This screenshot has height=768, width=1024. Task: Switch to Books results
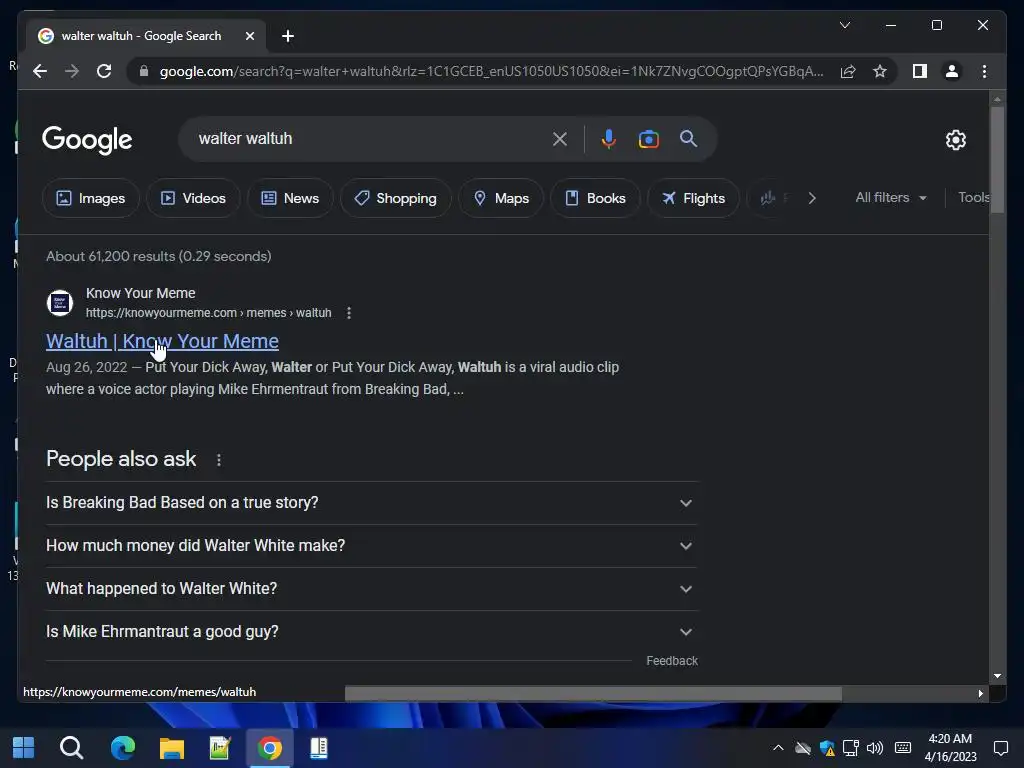click(x=595, y=198)
